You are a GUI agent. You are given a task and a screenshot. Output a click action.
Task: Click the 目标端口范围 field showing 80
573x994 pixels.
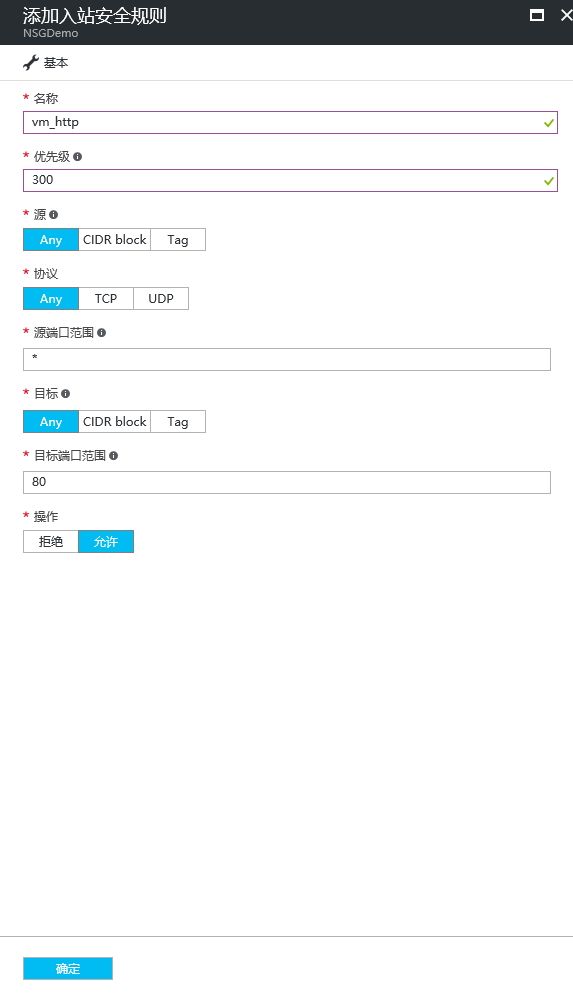(x=287, y=482)
